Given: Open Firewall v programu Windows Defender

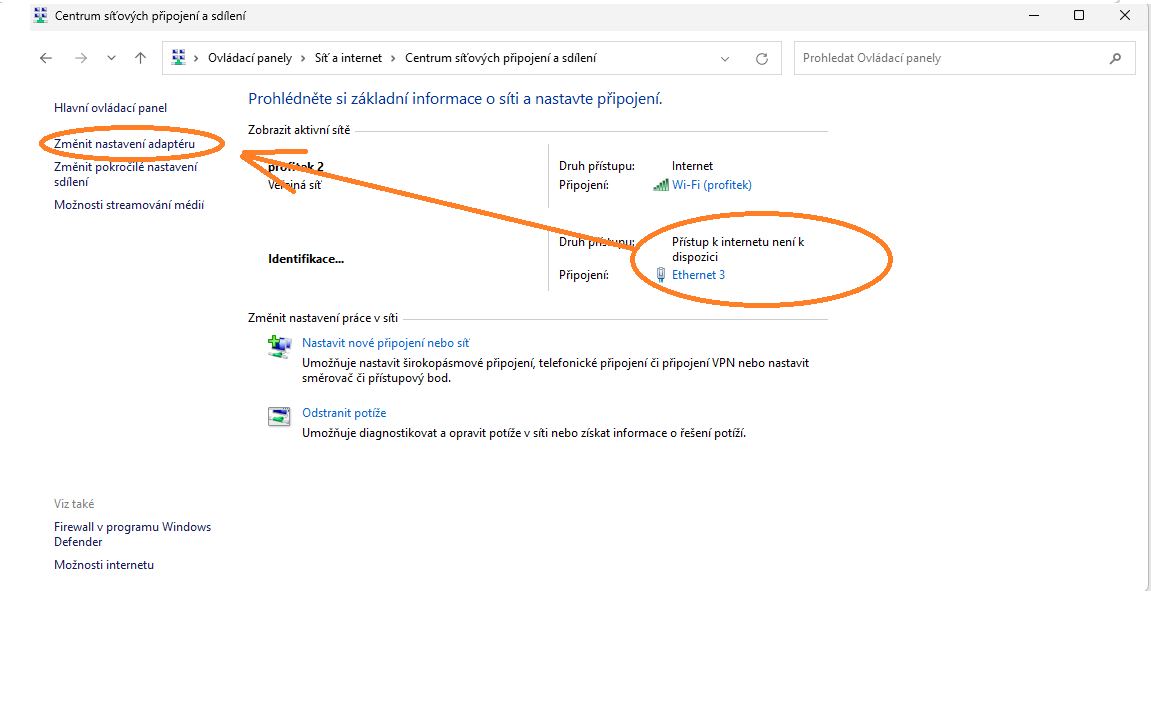Looking at the screenshot, I should [x=132, y=534].
